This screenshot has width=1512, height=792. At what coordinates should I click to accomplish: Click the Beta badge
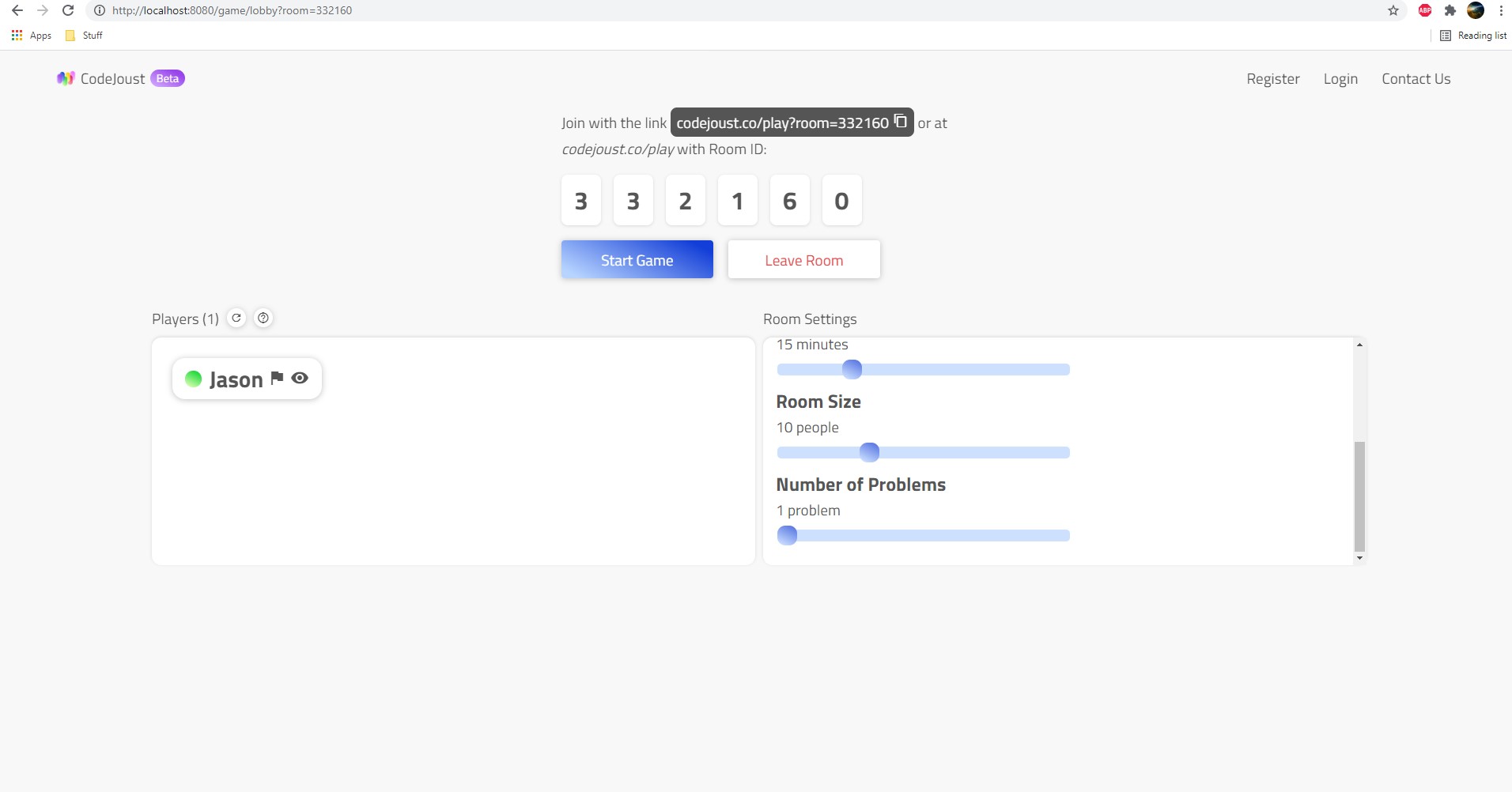(x=168, y=78)
